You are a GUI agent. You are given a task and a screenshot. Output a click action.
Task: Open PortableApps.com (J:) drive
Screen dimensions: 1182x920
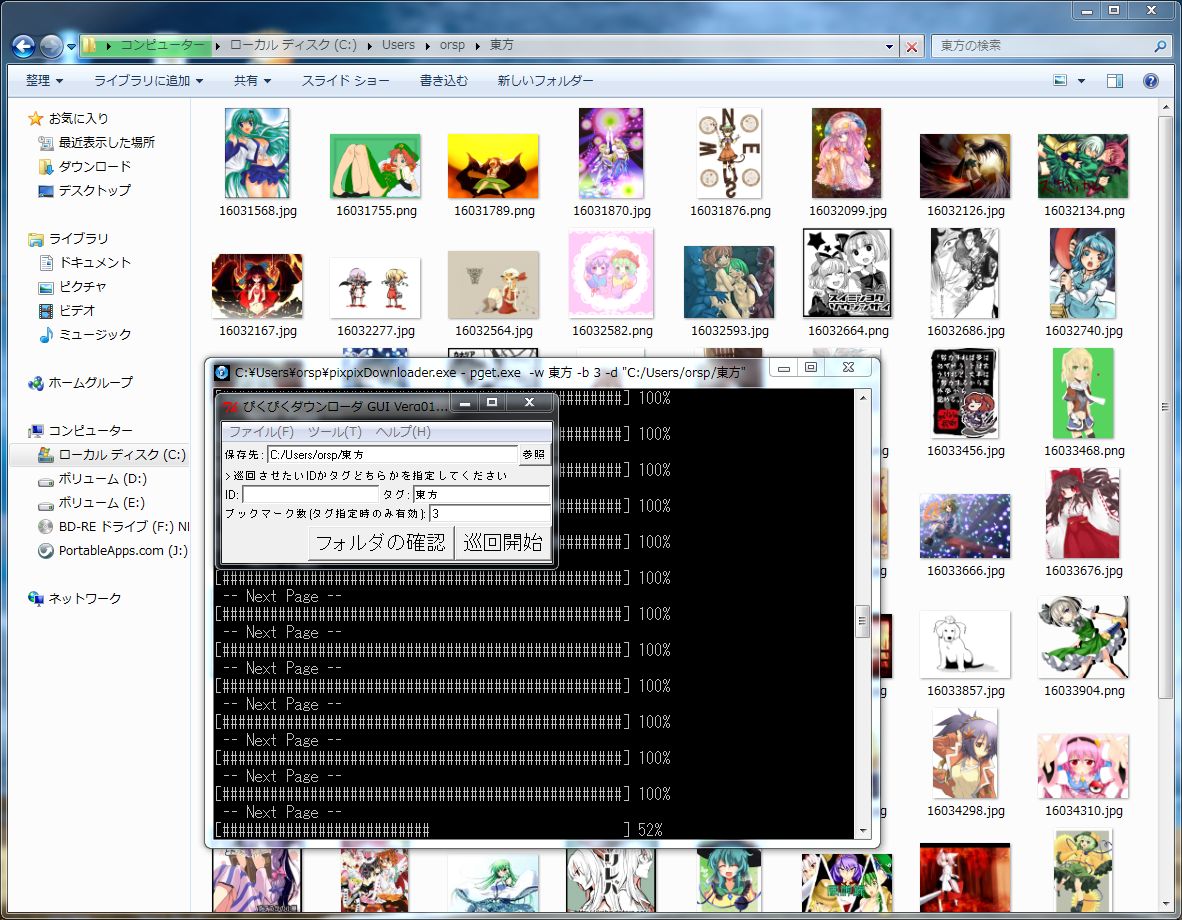coord(123,550)
